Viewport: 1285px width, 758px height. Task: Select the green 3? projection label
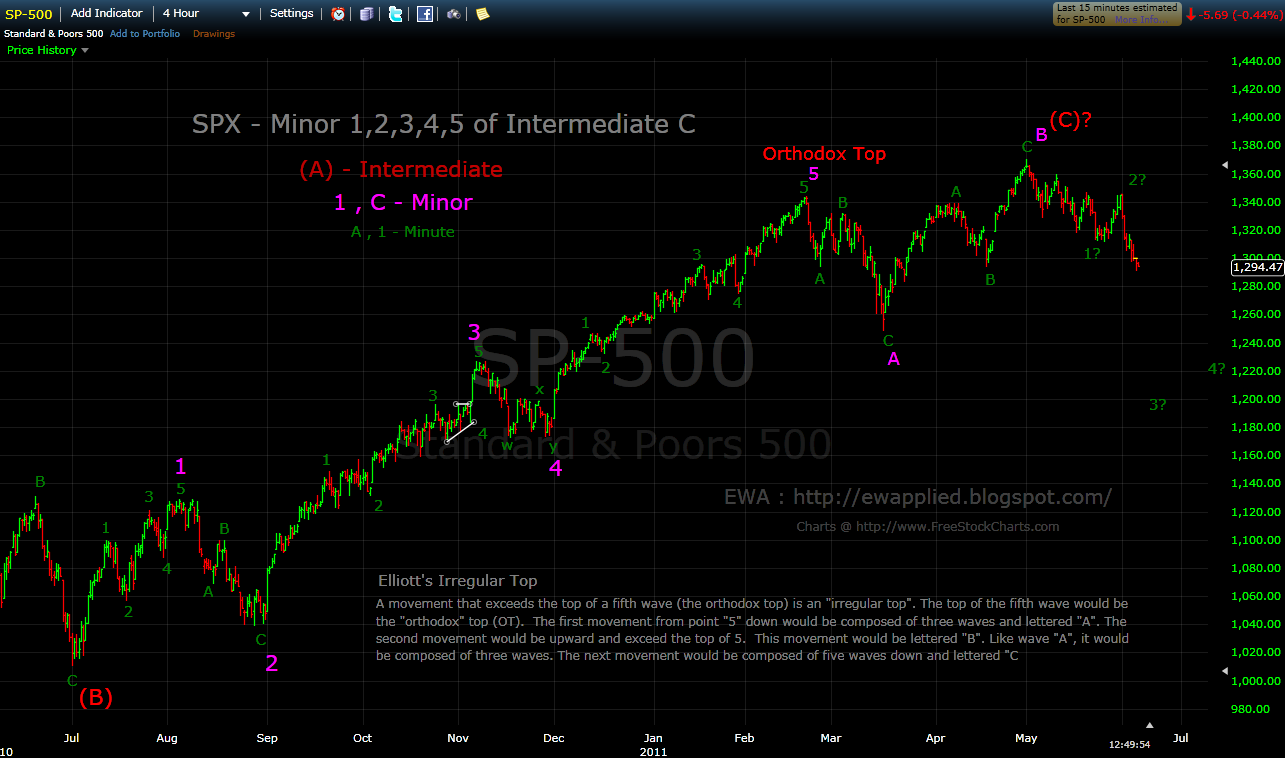1158,405
